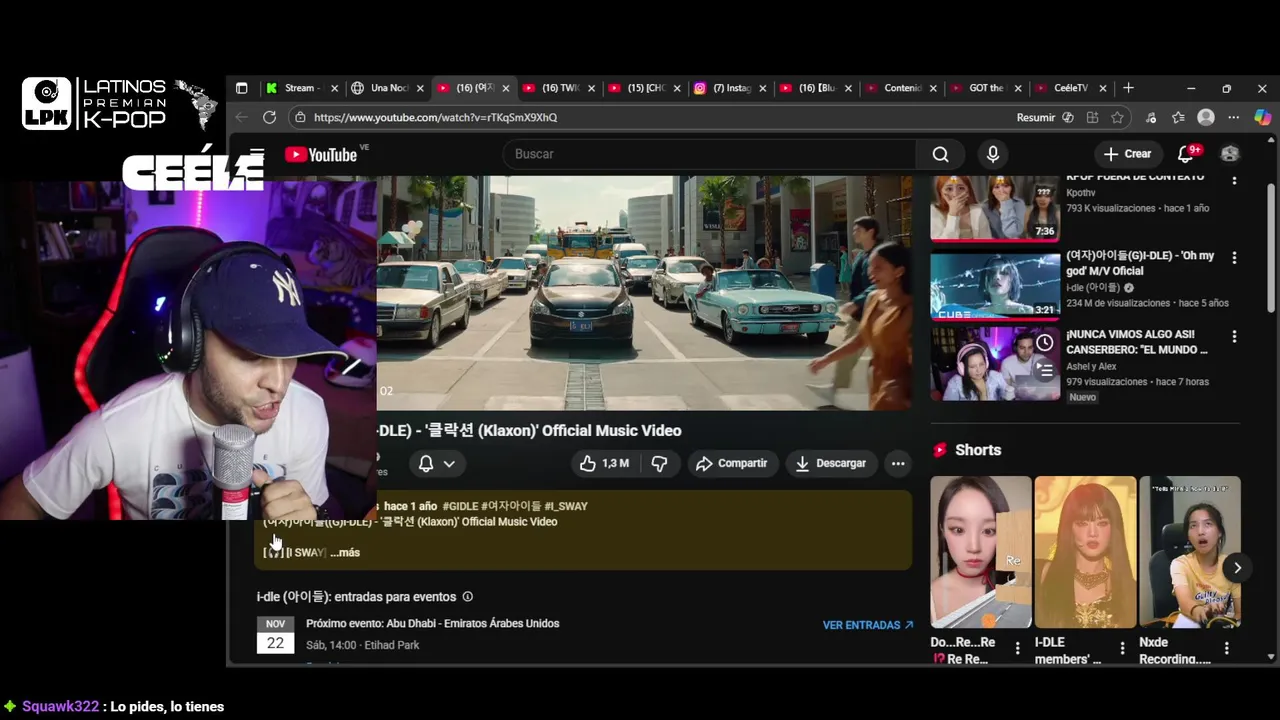The height and width of the screenshot is (720, 1280).
Task: Click the Crear button
Action: coord(1127,154)
